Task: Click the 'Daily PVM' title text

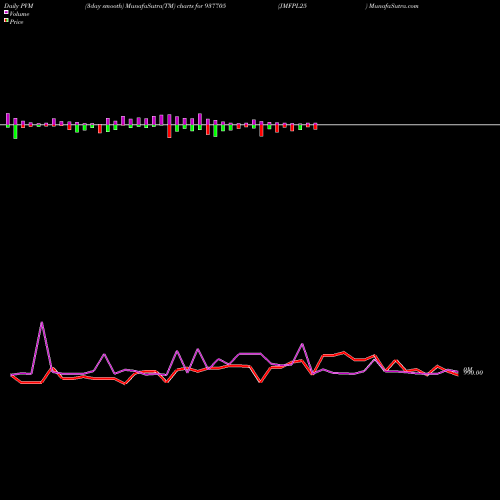Action: tap(19, 6)
